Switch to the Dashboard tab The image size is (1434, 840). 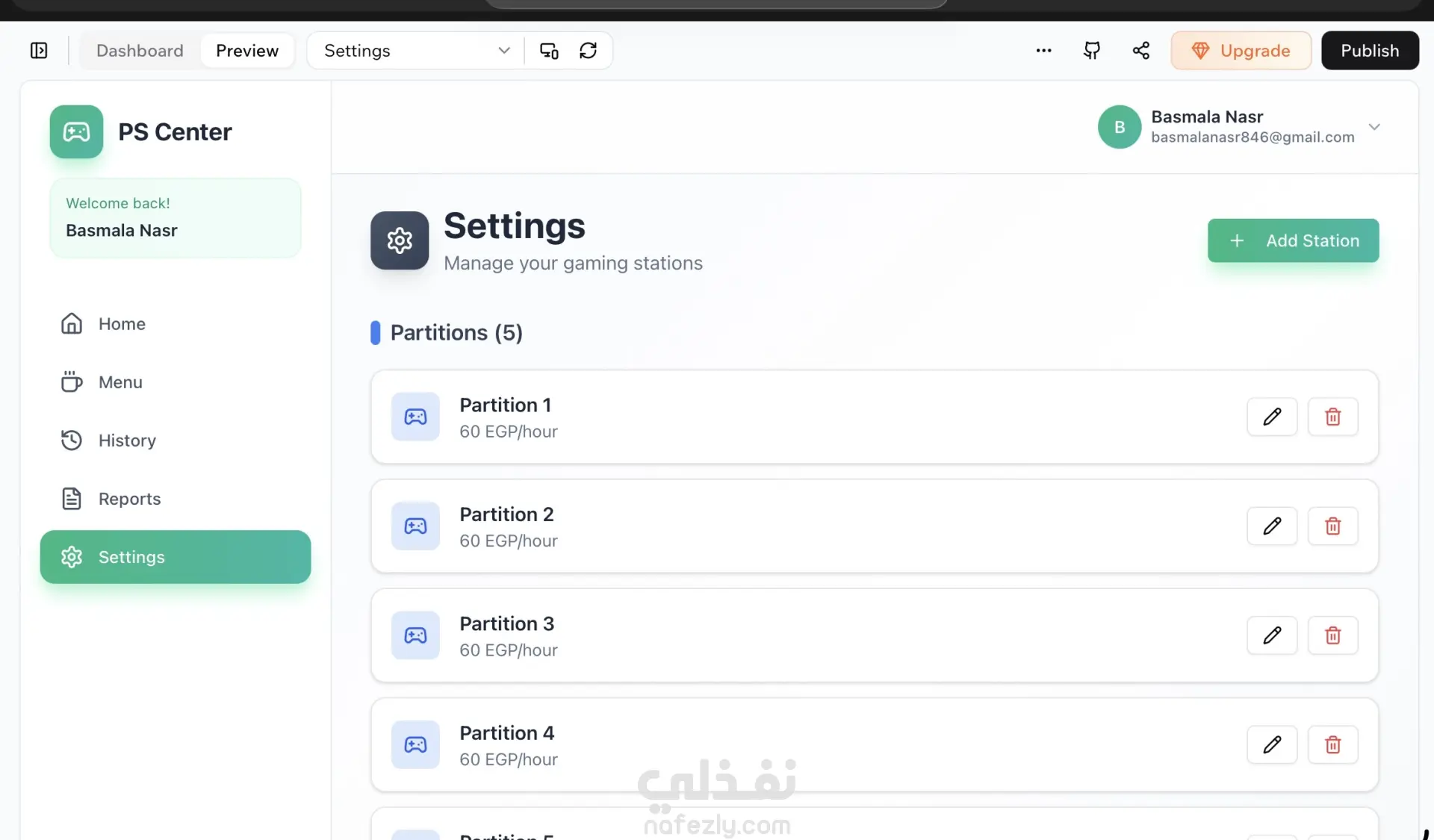140,51
